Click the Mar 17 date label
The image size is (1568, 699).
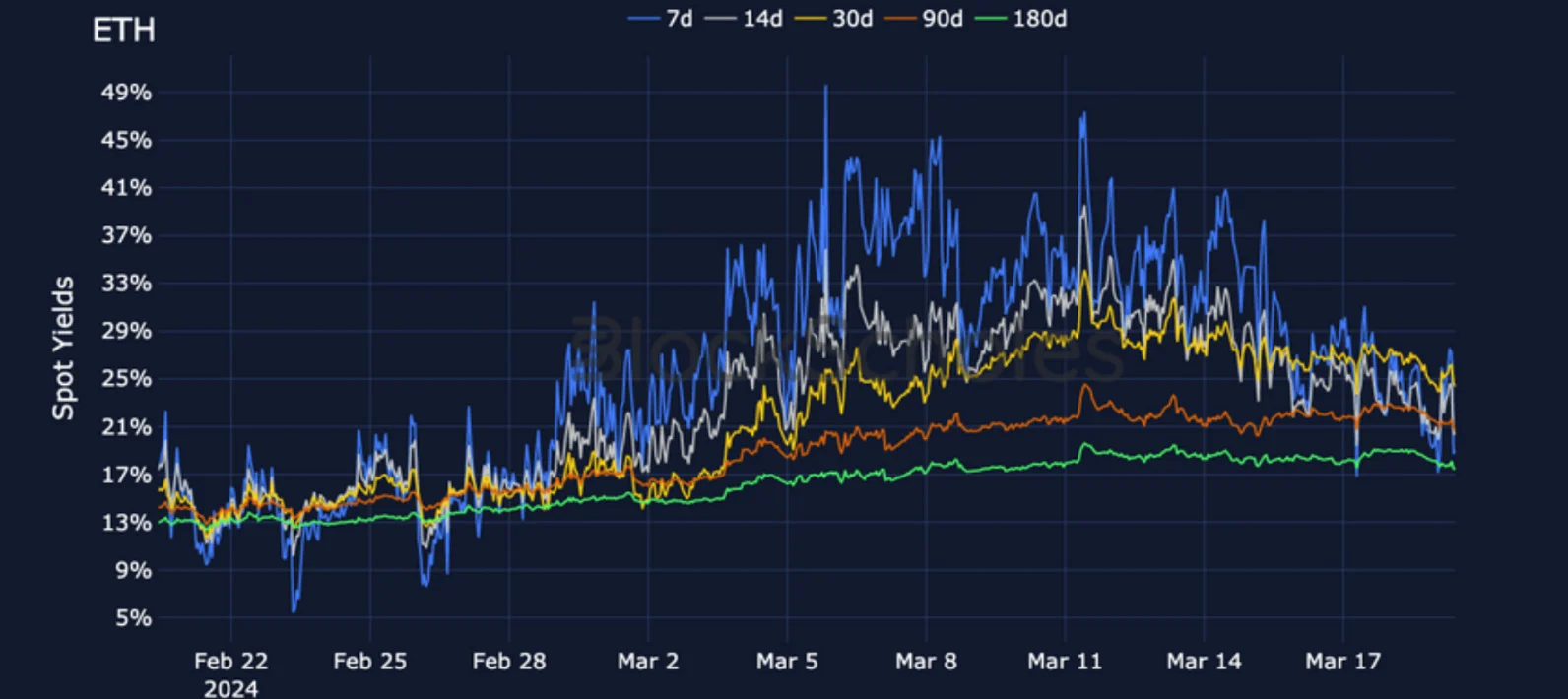(1343, 662)
